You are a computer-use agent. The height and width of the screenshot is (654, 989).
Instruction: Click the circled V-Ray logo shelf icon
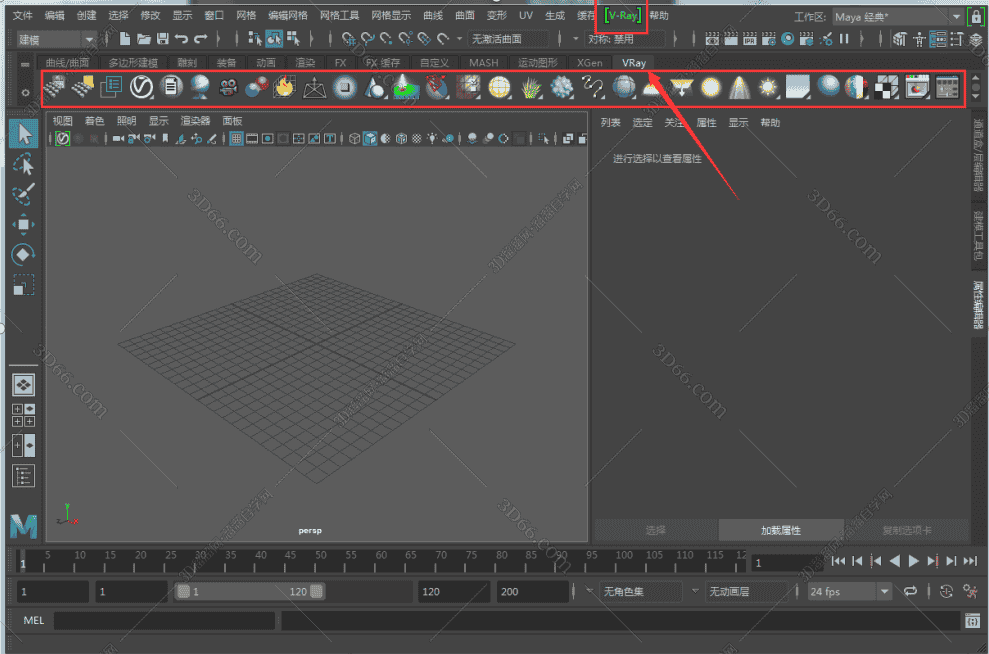141,88
